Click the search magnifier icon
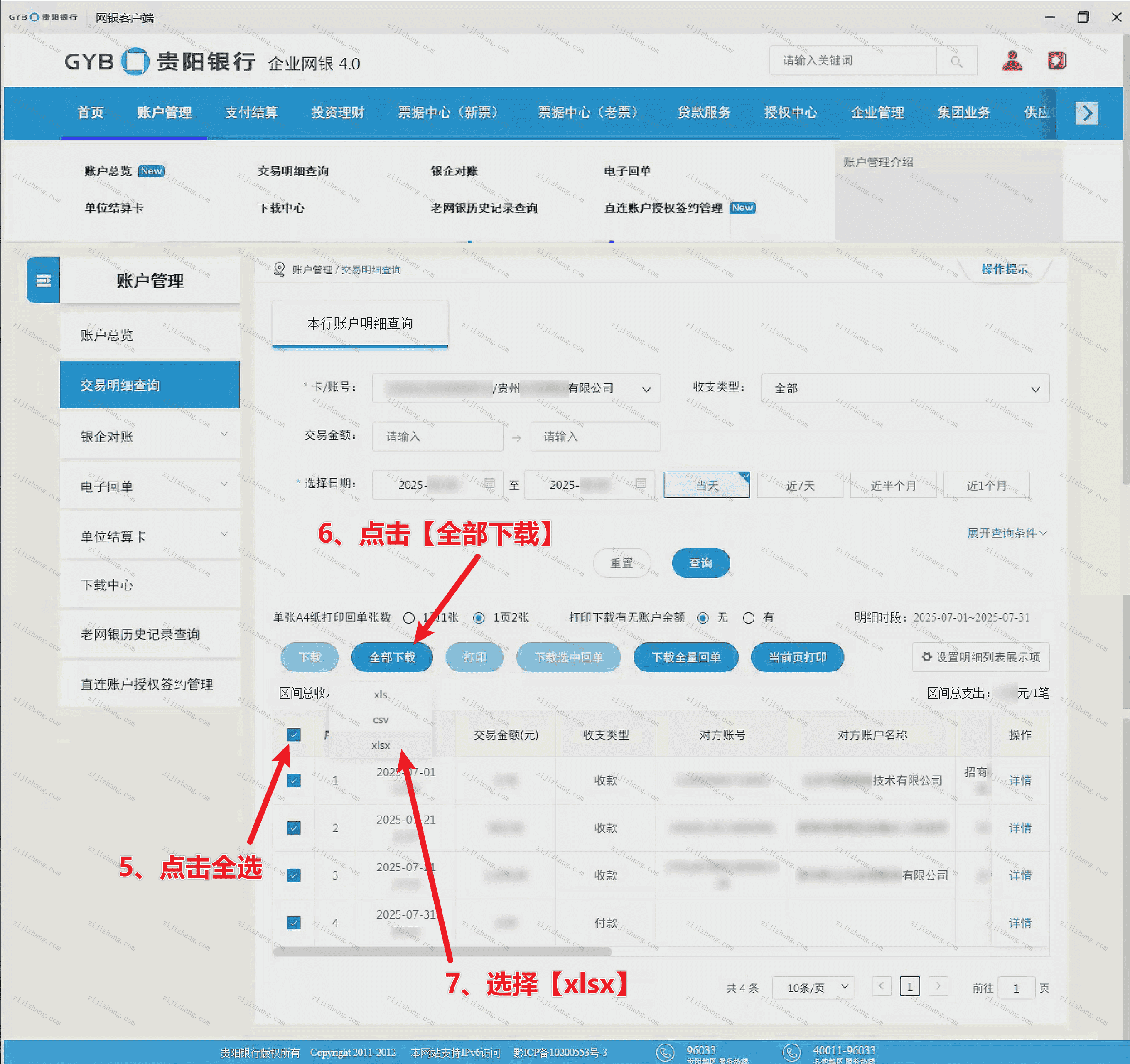 point(956,61)
